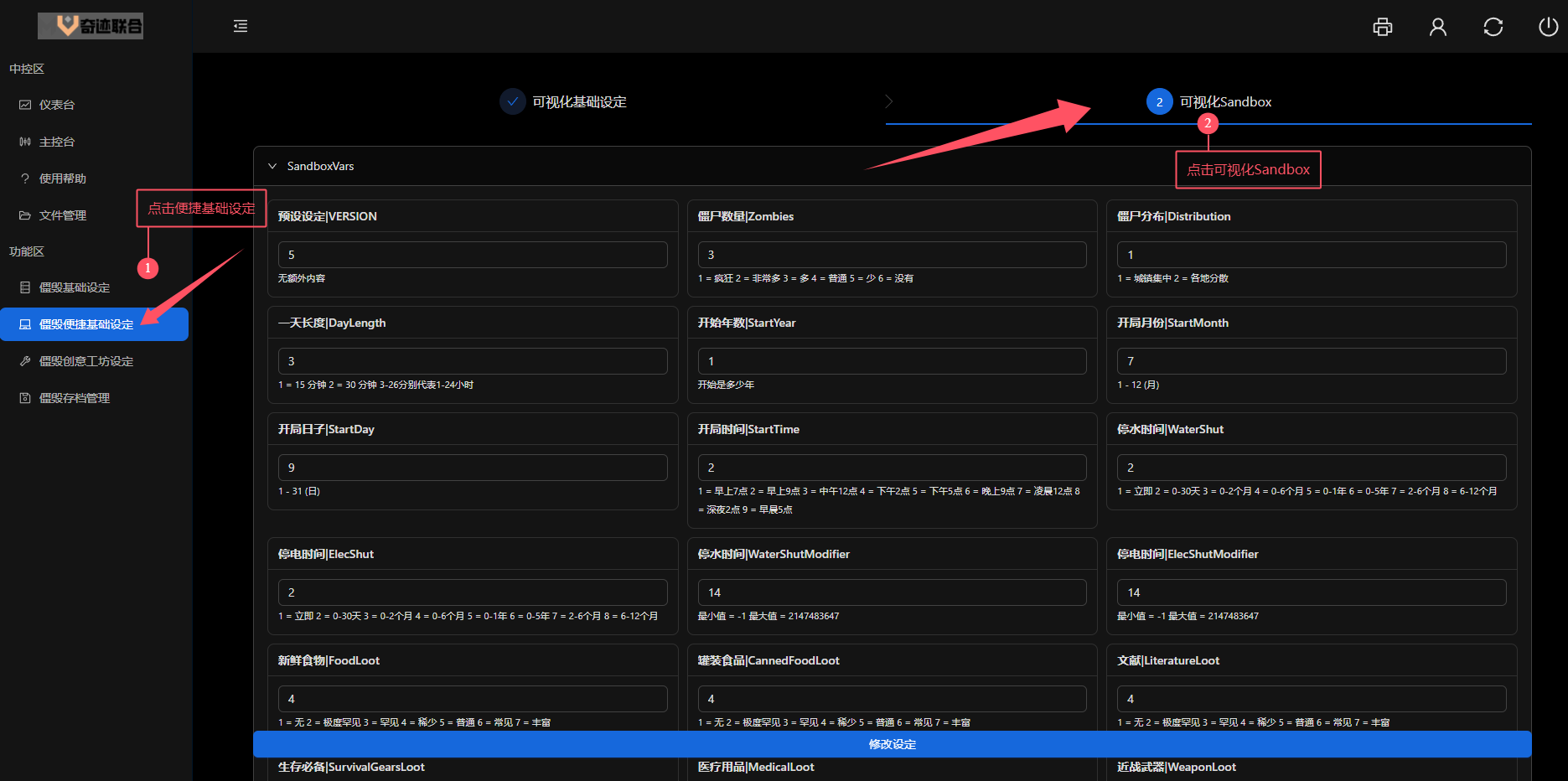Click the printer icon in header
The width and height of the screenshot is (1568, 781).
[1383, 27]
